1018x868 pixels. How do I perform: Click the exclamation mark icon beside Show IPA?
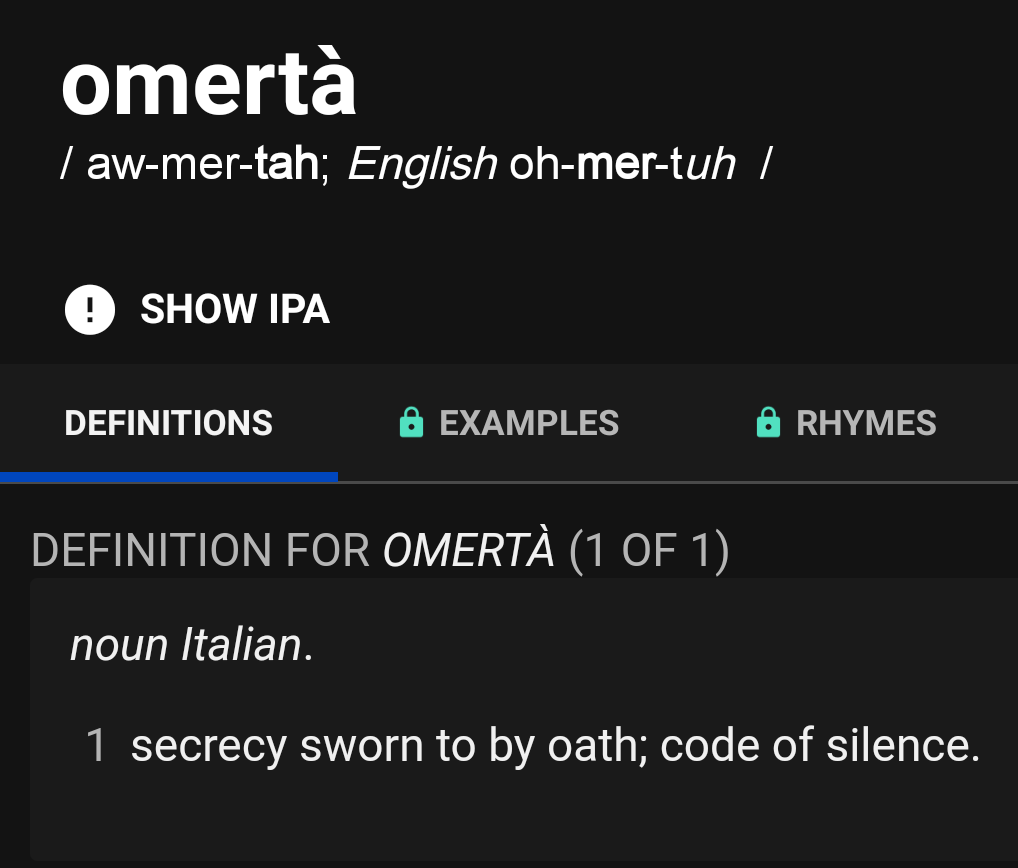coord(90,309)
